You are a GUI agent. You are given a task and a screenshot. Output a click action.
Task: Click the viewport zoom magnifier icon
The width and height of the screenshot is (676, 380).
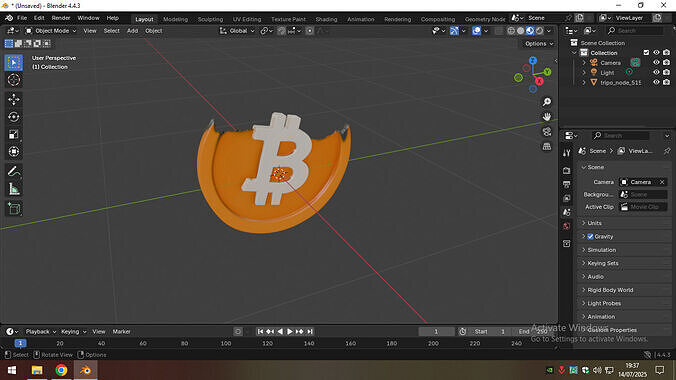pos(547,102)
